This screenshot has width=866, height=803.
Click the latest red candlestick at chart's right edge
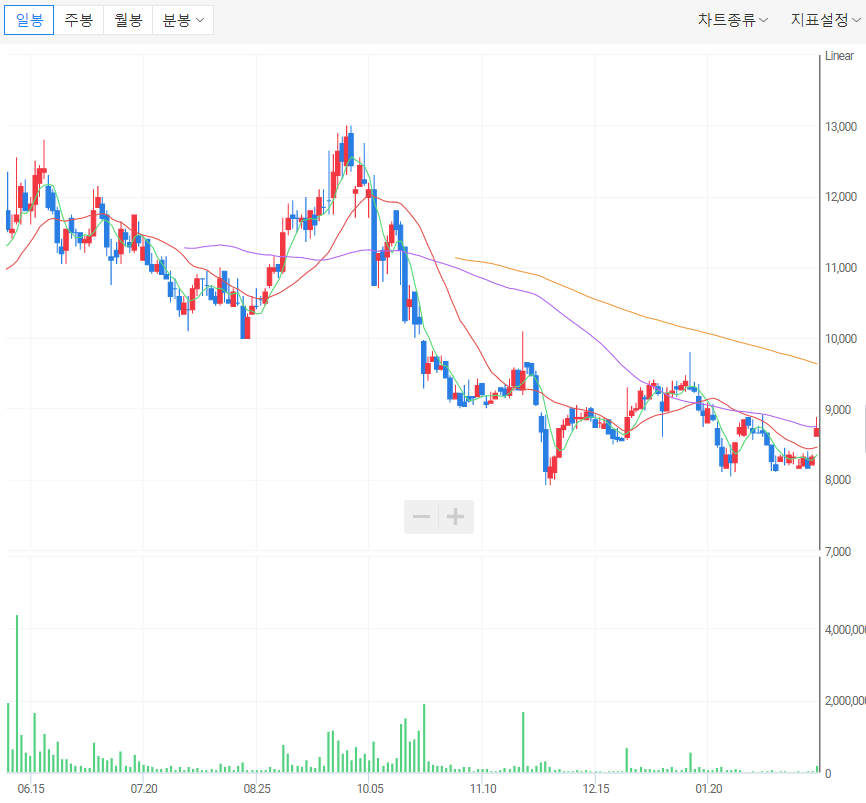[816, 430]
